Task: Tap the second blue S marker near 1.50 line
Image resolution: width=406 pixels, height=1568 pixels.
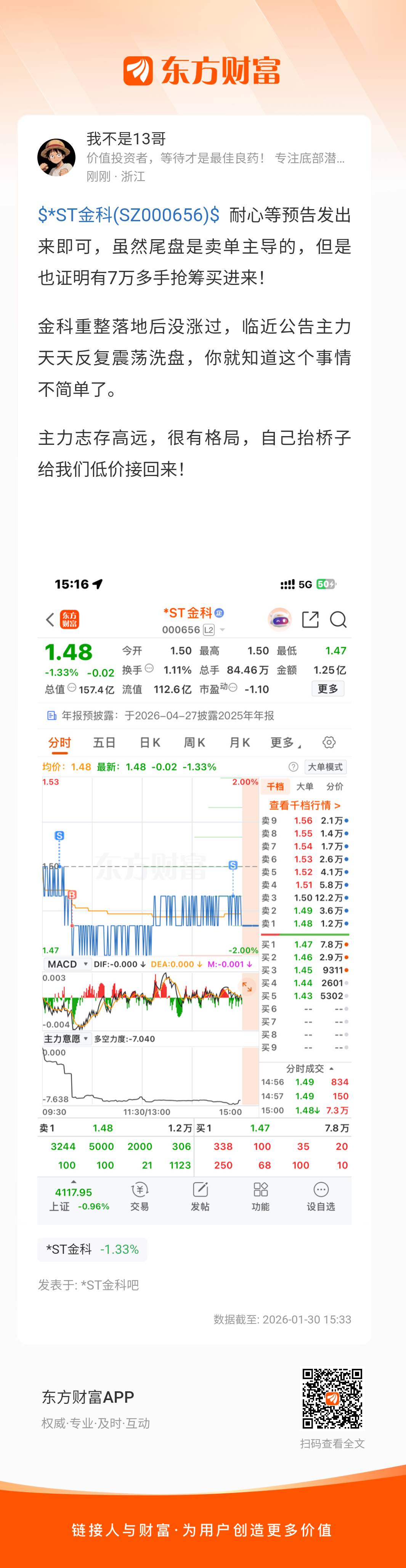Action: click(233, 865)
